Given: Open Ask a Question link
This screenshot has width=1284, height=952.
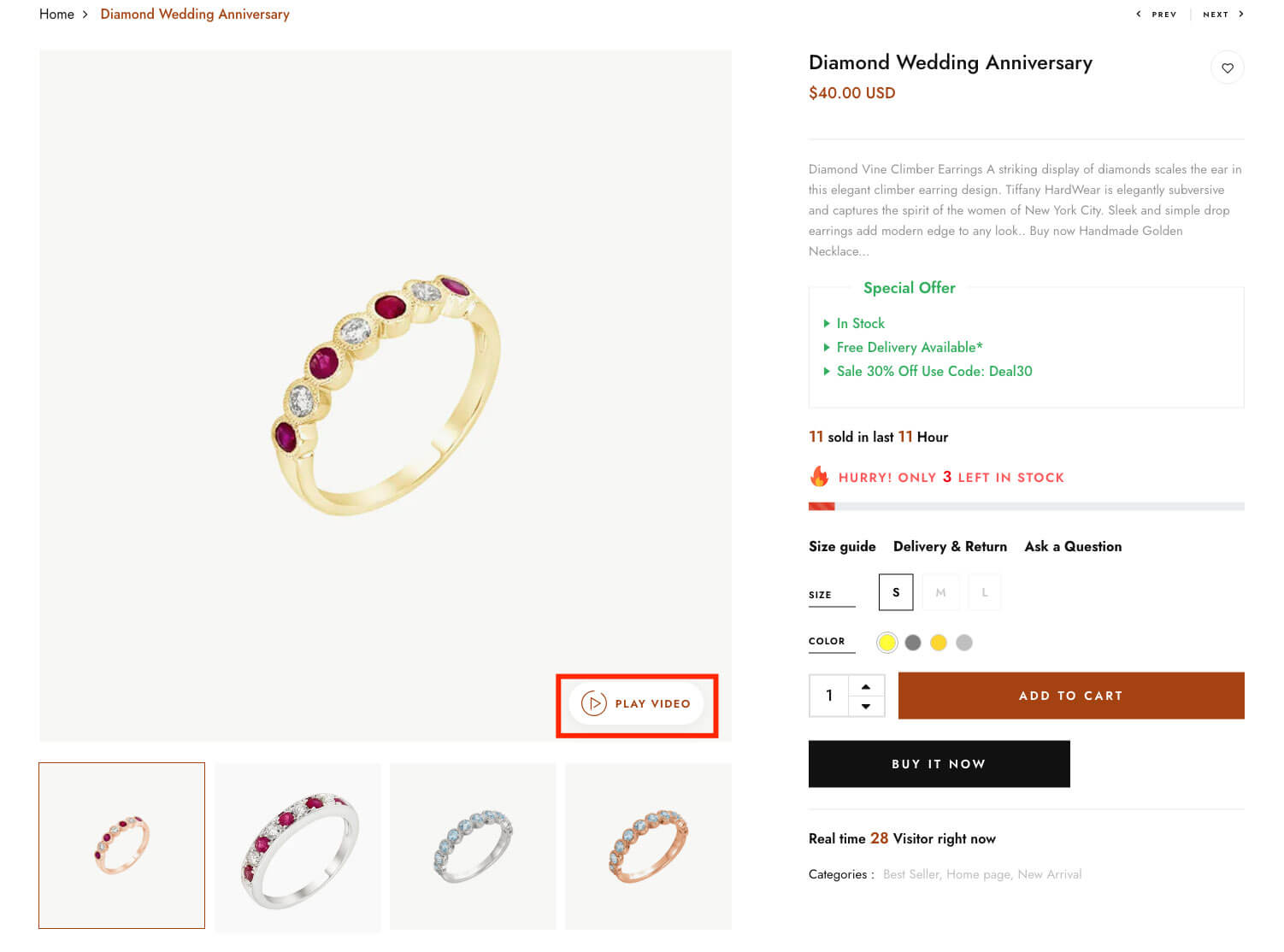Looking at the screenshot, I should click(x=1073, y=546).
